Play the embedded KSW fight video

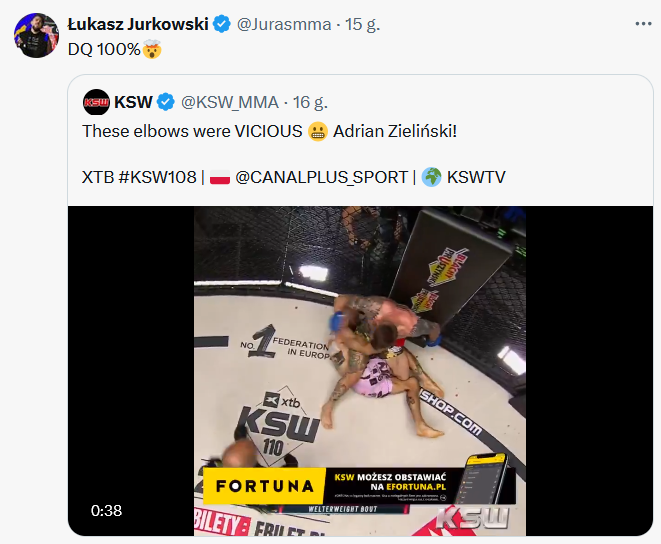click(360, 371)
